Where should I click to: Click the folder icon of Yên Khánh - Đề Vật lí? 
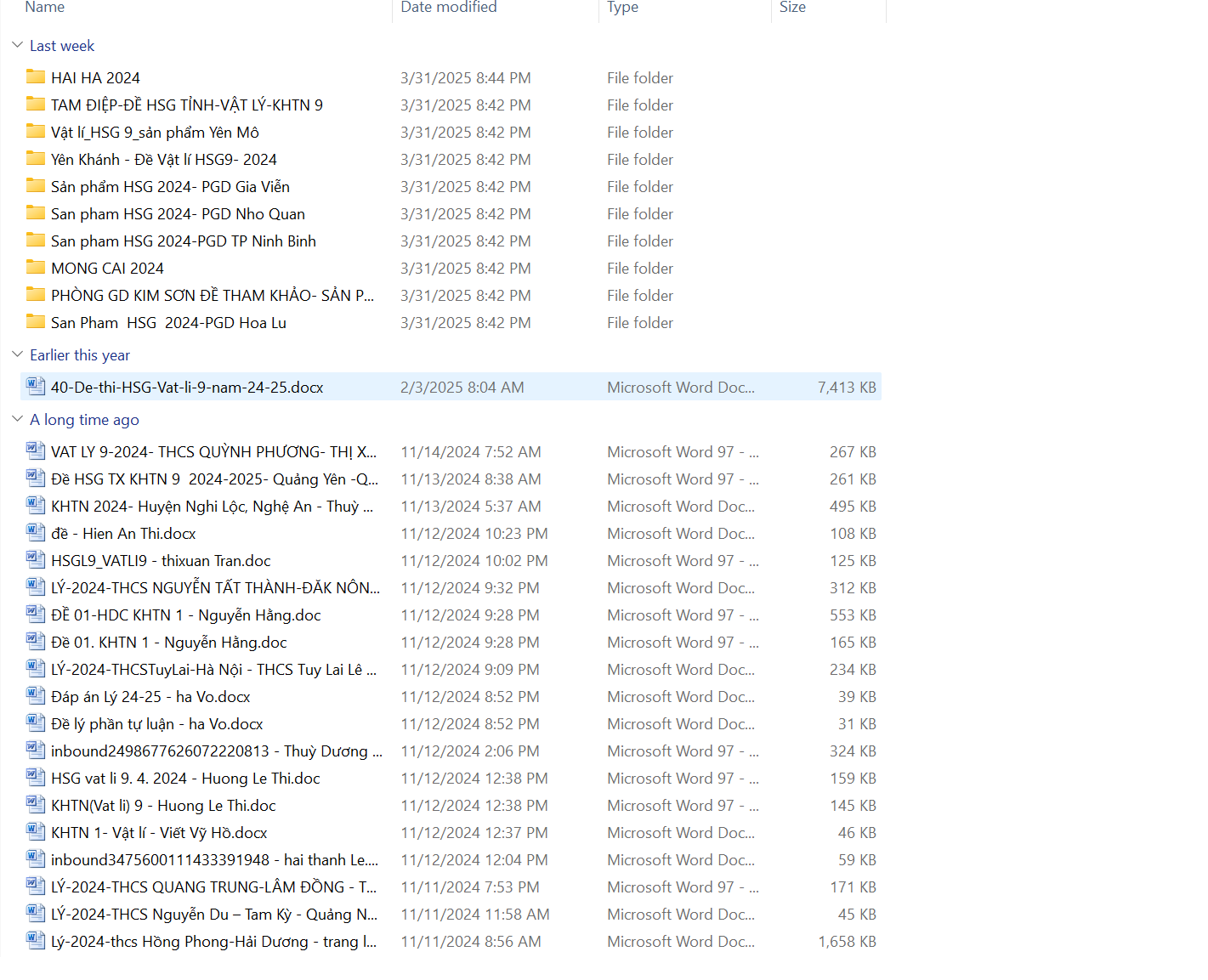pos(36,159)
